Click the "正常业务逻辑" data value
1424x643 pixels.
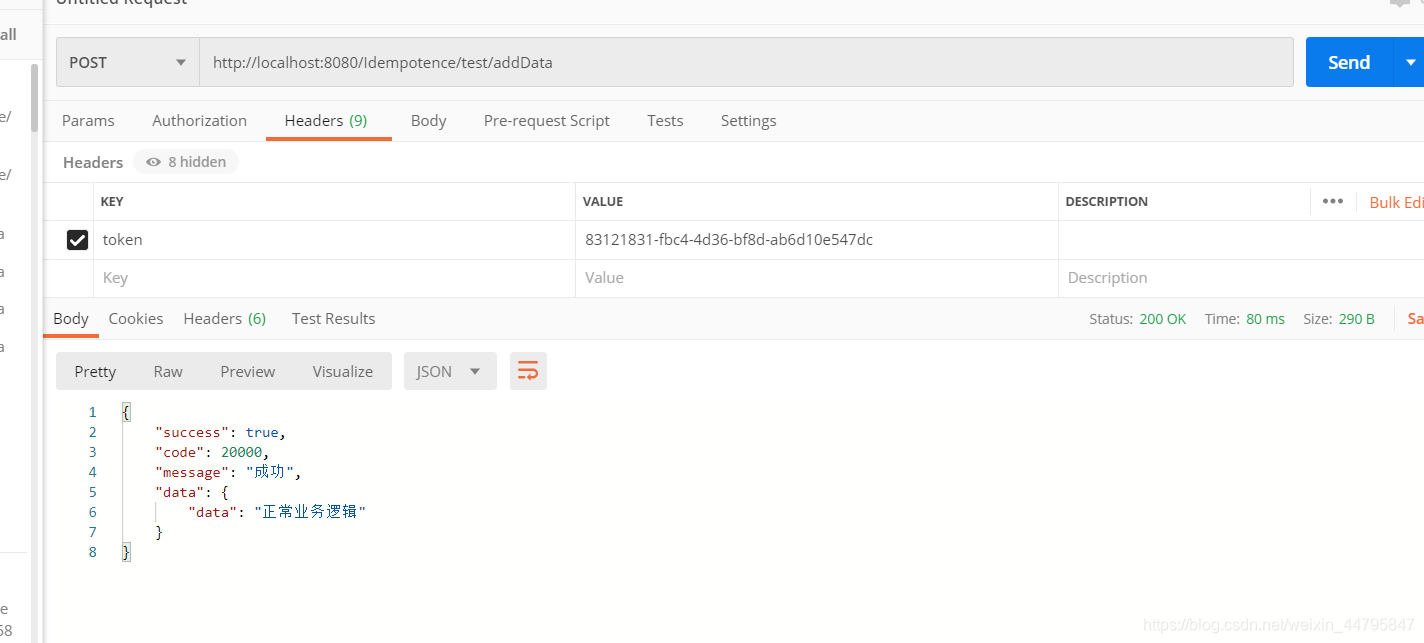(x=310, y=511)
